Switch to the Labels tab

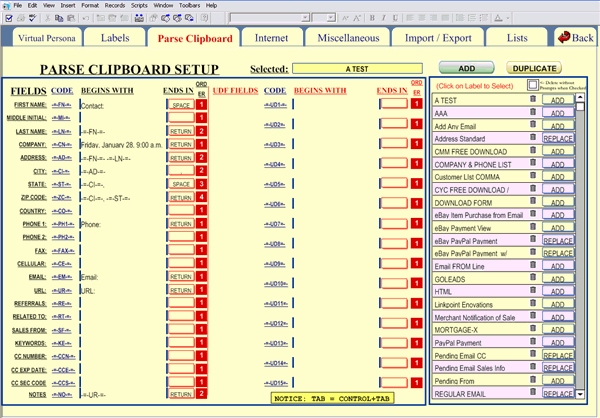coord(115,38)
